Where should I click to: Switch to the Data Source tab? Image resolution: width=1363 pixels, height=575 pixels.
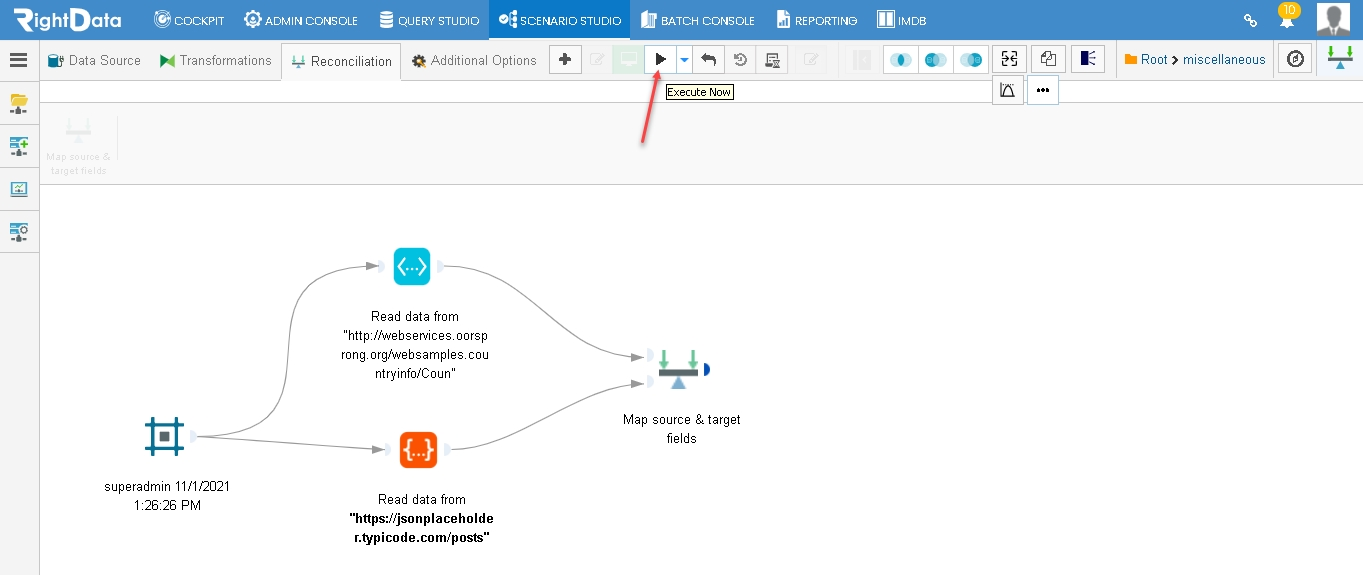(x=95, y=60)
